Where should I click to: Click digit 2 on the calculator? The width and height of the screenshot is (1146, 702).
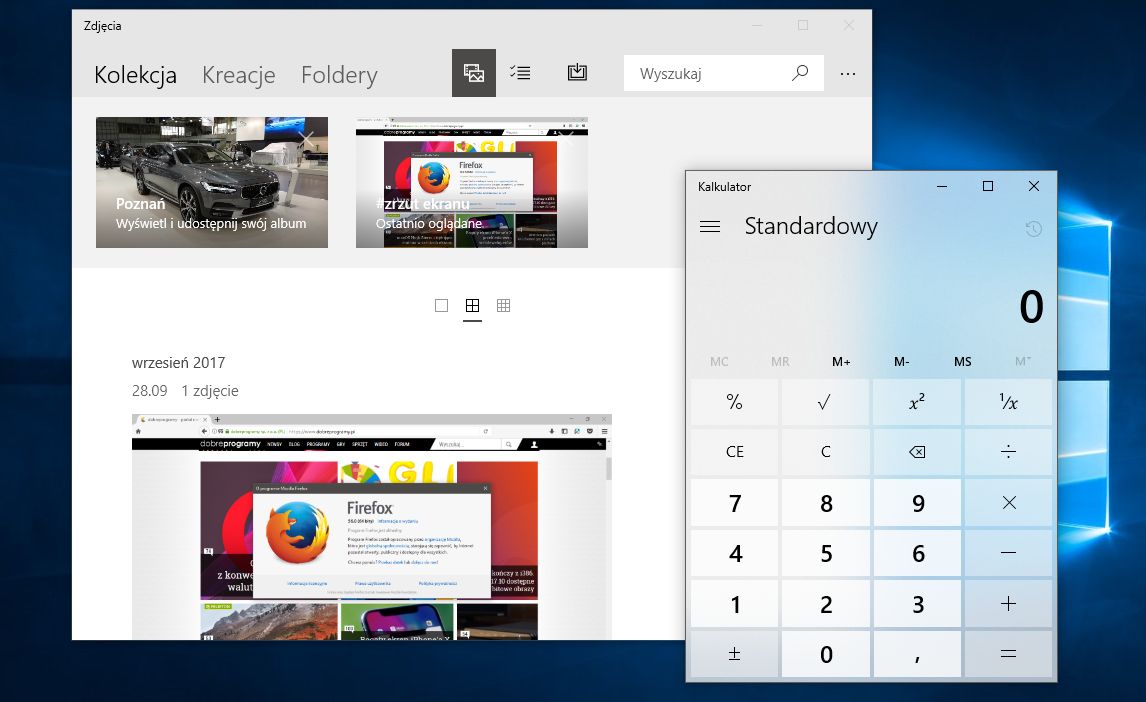(x=825, y=603)
